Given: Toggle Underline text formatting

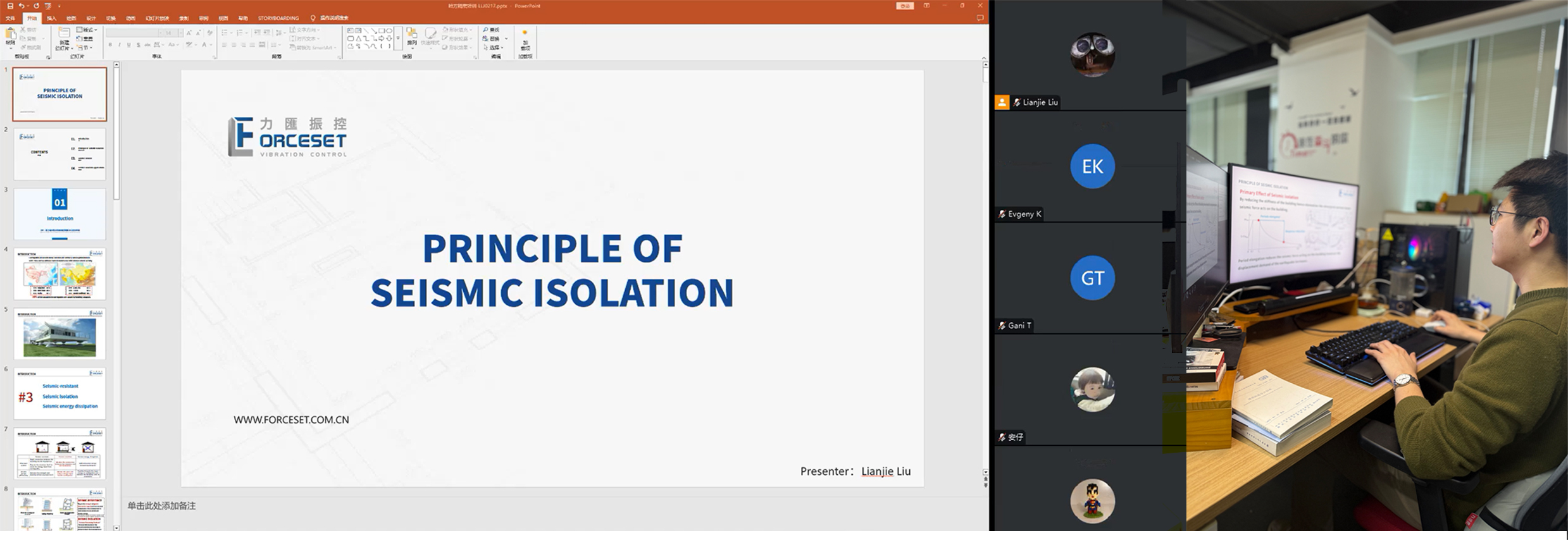Looking at the screenshot, I should click(129, 45).
